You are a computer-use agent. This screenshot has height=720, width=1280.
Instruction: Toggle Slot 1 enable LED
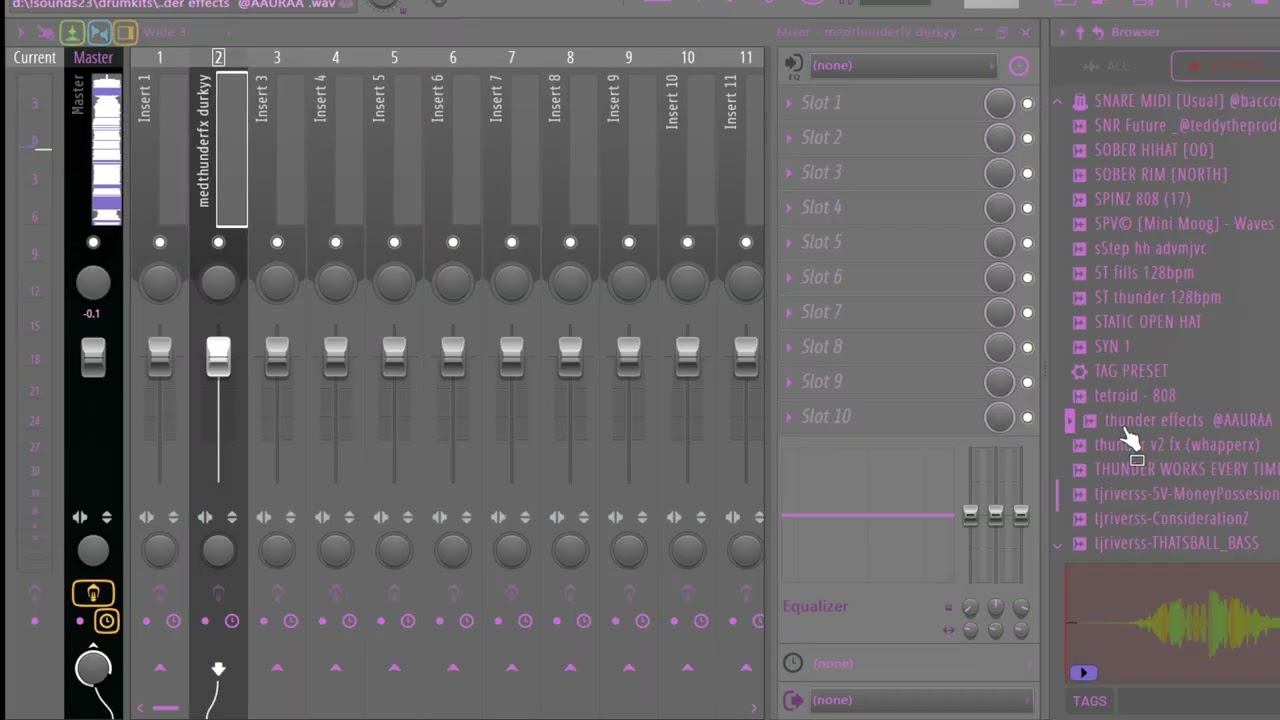coord(1027,104)
